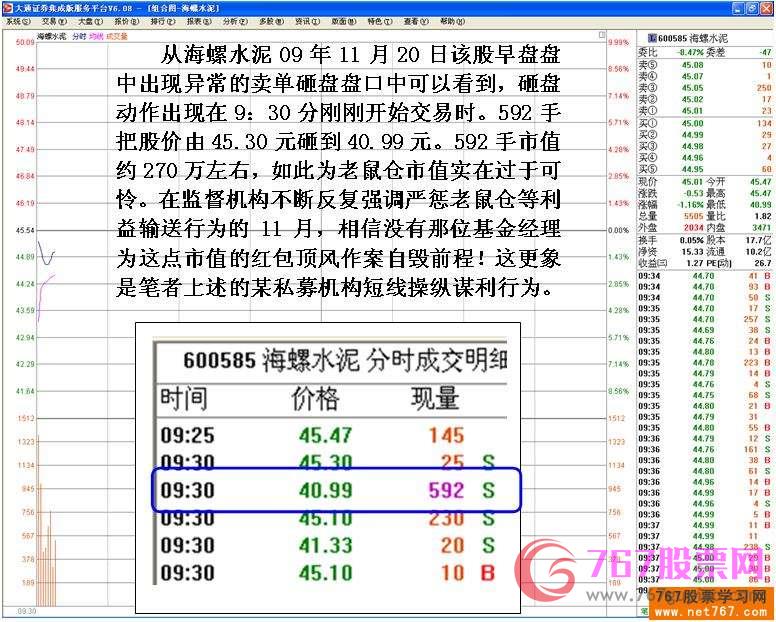Click the 外盘 value 2034
Image resolution: width=776 pixels, height=622 pixels.
[x=693, y=228]
